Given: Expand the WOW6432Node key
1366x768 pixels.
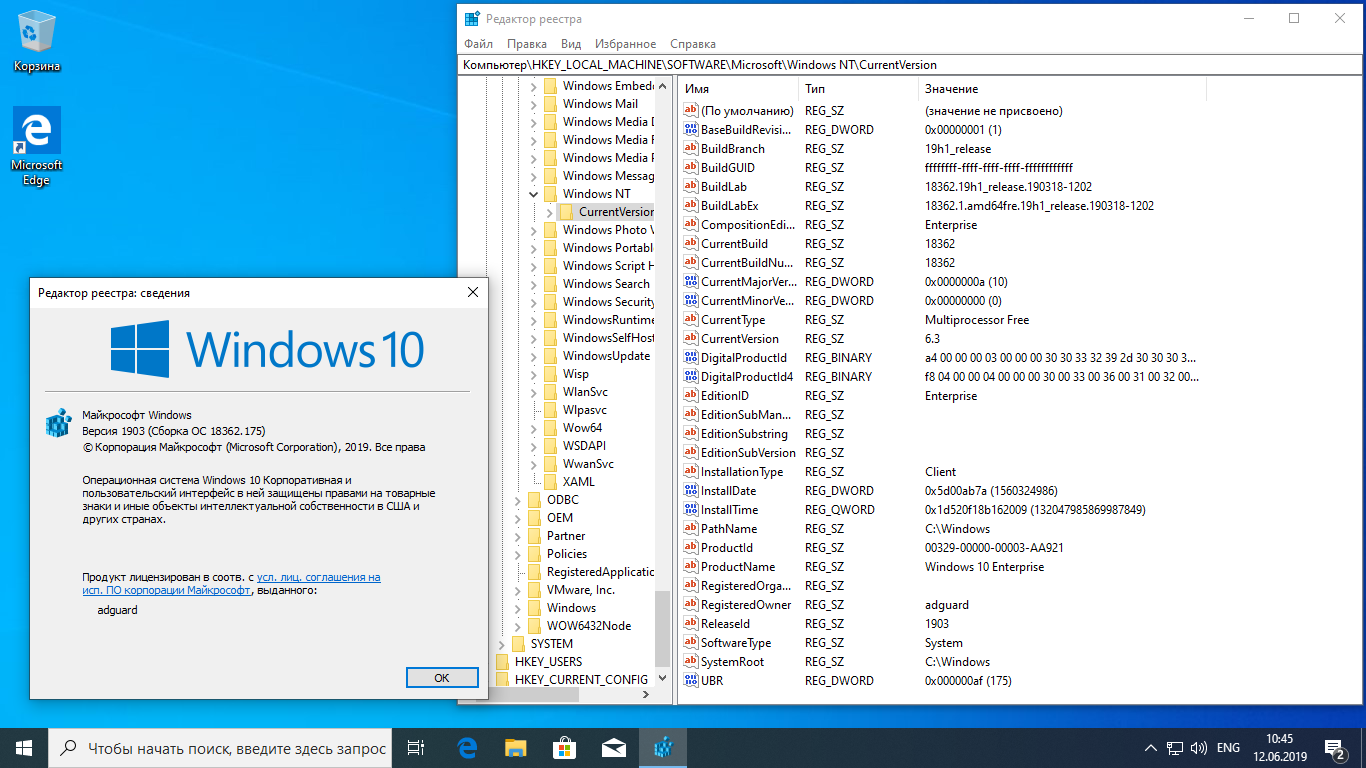Looking at the screenshot, I should click(x=518, y=625).
